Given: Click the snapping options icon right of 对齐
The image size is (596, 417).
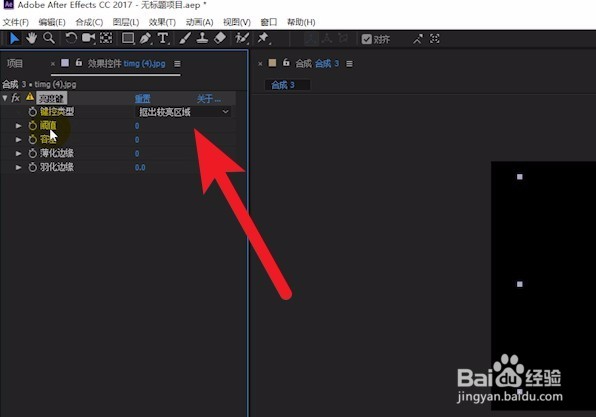Looking at the screenshot, I should pos(418,39).
